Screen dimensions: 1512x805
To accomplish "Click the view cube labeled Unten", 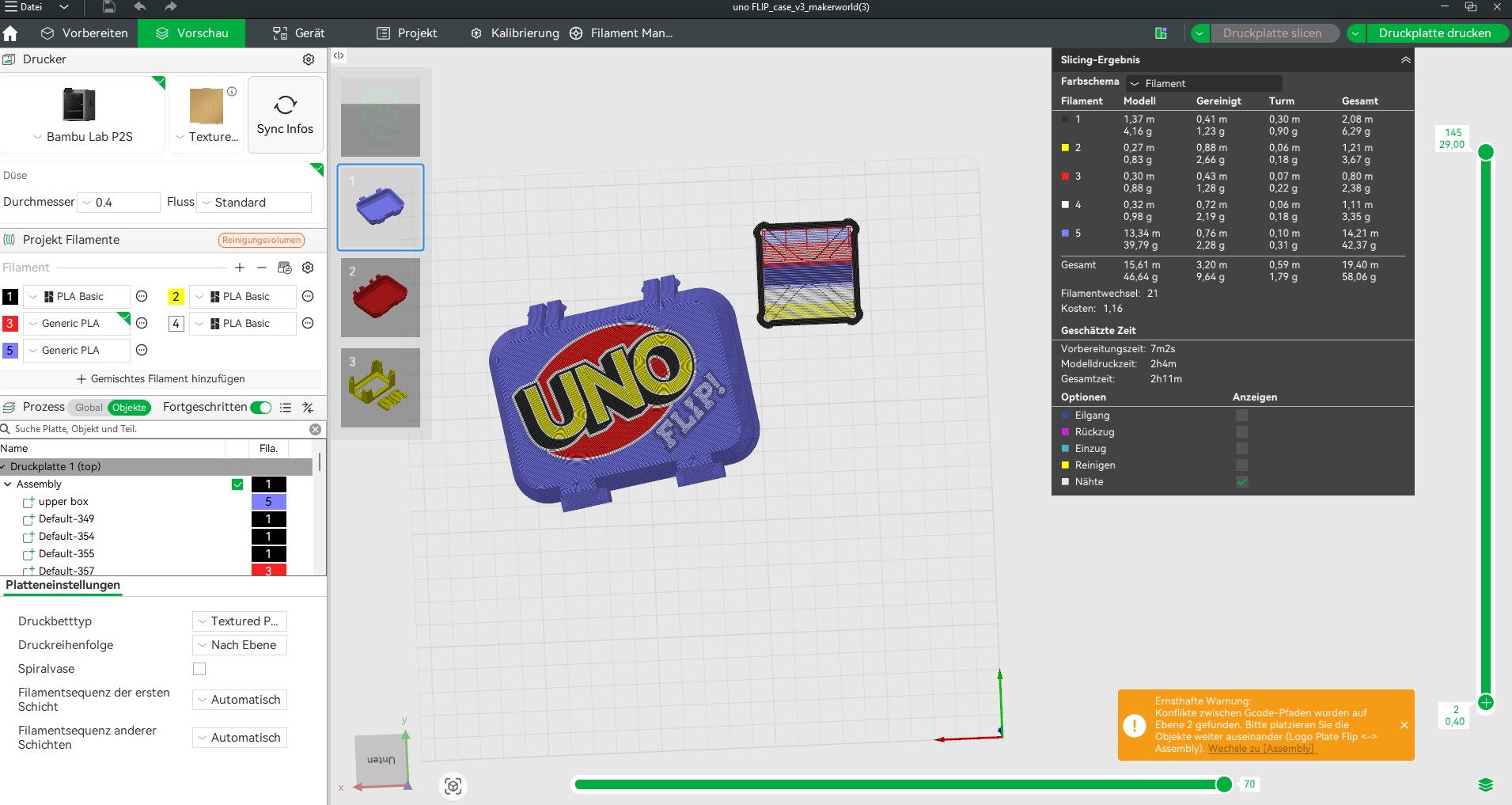I will [381, 760].
